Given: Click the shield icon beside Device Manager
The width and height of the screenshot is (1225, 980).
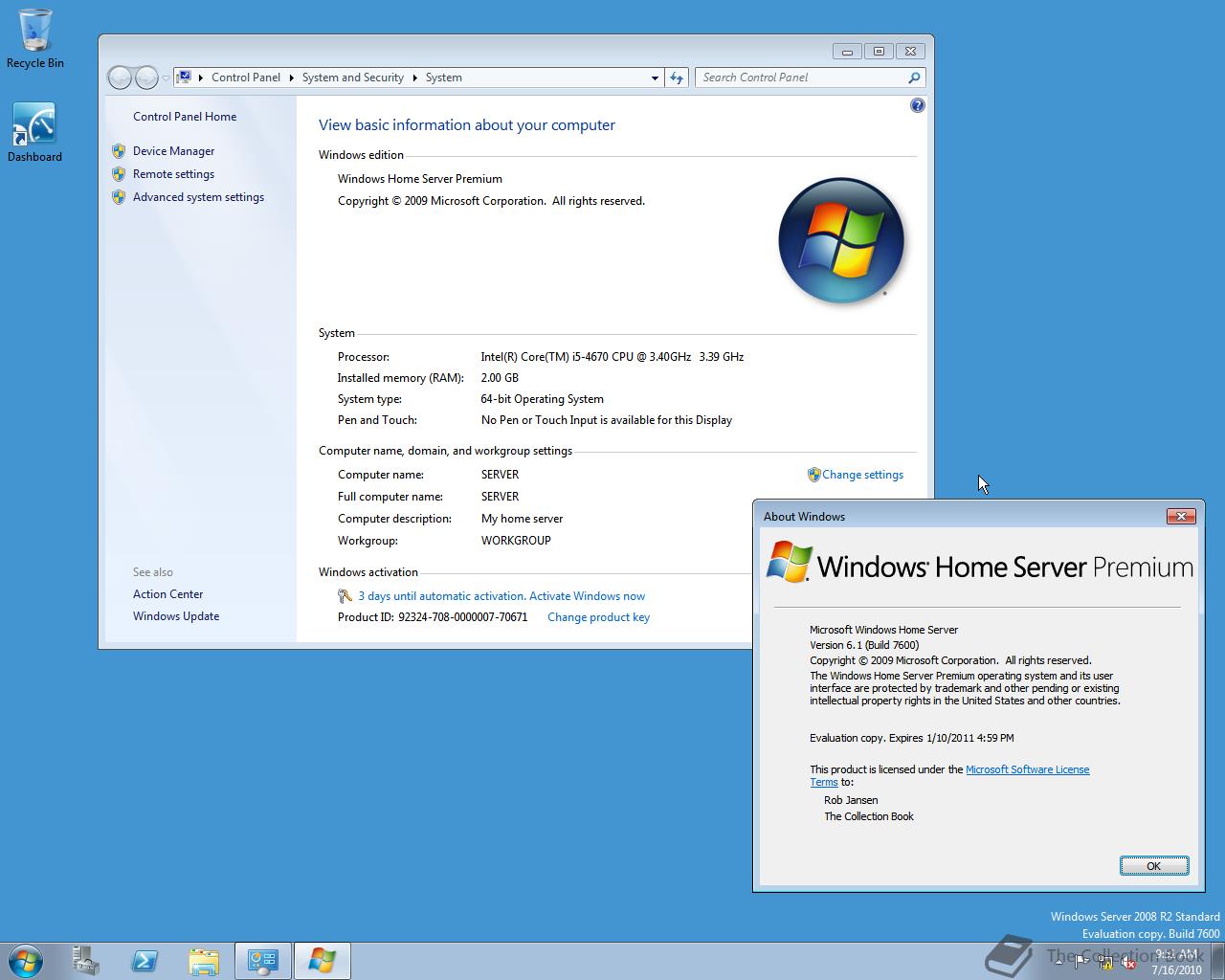Looking at the screenshot, I should 119,151.
